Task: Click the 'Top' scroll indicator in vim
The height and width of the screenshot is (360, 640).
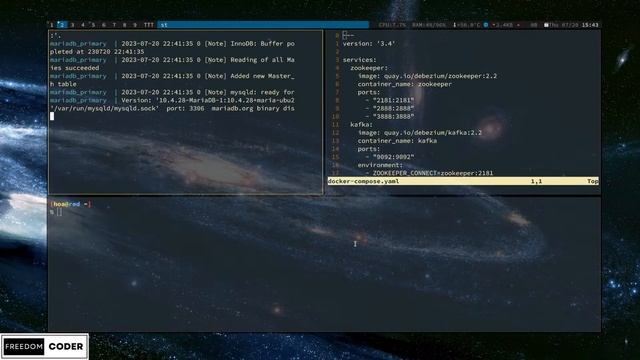Action: [x=593, y=181]
